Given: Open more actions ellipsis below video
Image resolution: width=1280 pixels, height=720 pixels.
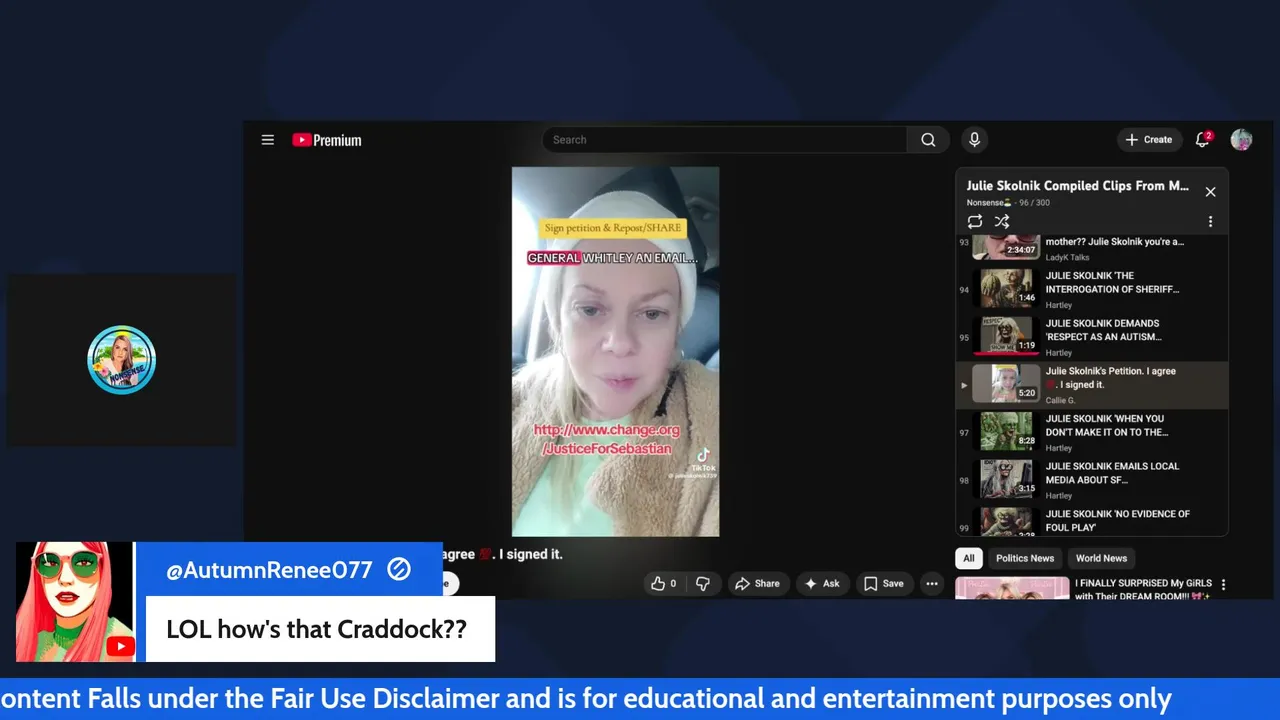Looking at the screenshot, I should [x=932, y=584].
